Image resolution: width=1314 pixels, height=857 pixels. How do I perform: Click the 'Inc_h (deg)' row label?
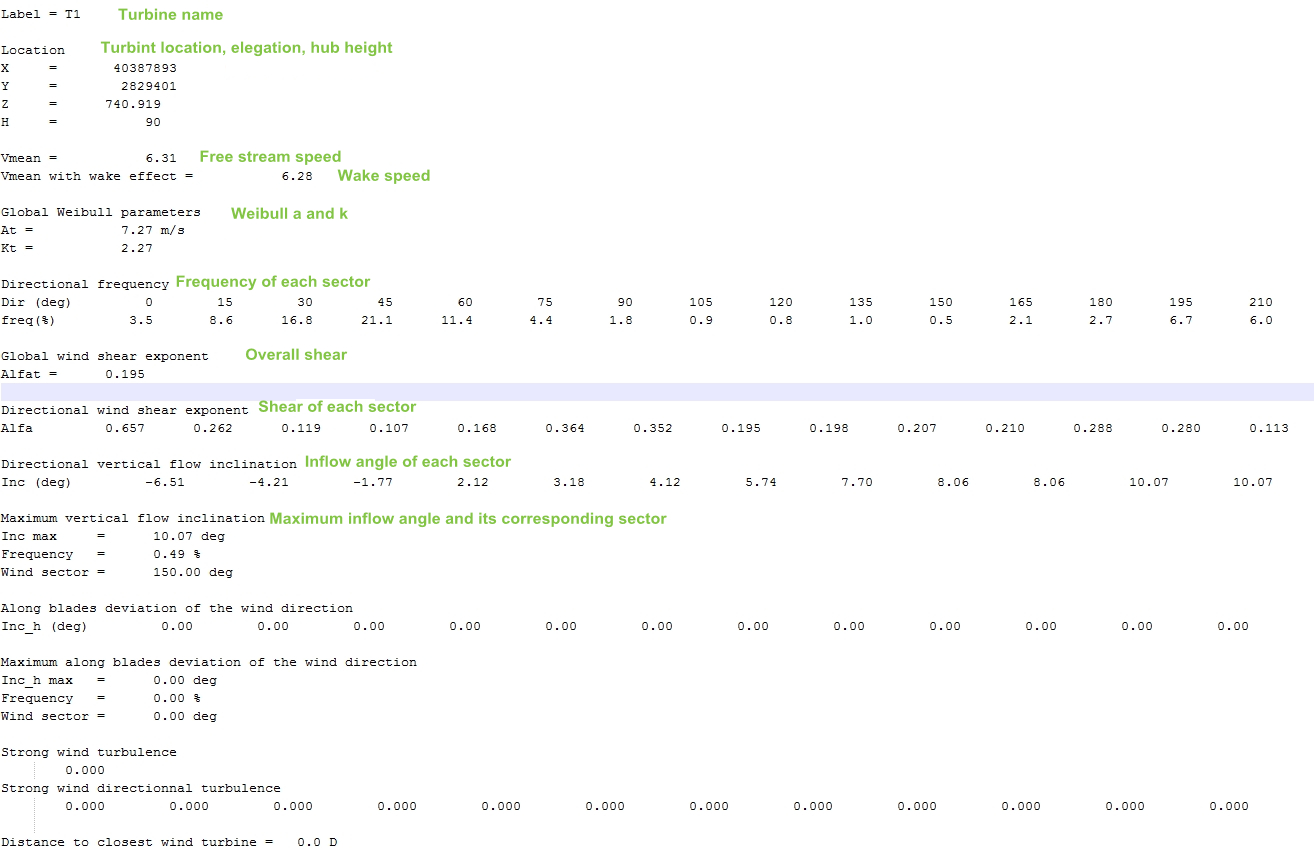[x=45, y=626]
